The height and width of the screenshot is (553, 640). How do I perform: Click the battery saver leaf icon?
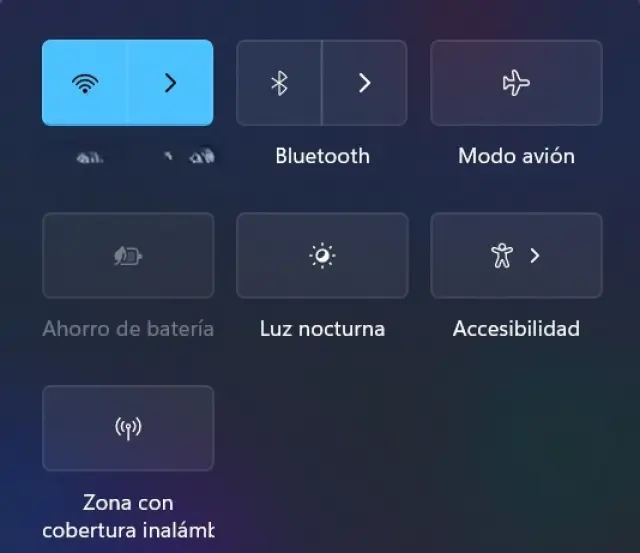(128, 256)
